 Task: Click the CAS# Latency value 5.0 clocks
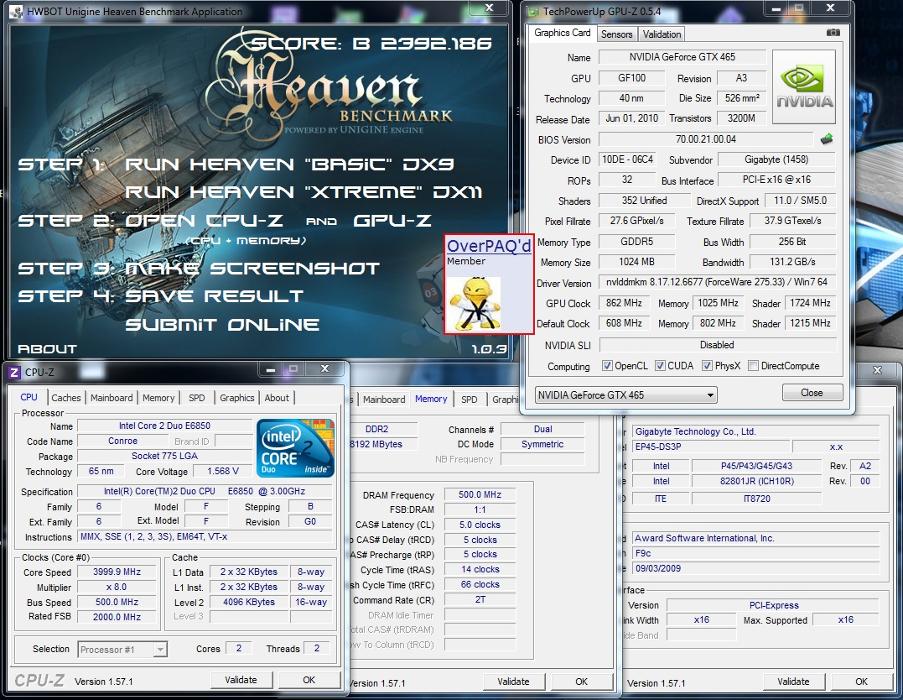(480, 524)
